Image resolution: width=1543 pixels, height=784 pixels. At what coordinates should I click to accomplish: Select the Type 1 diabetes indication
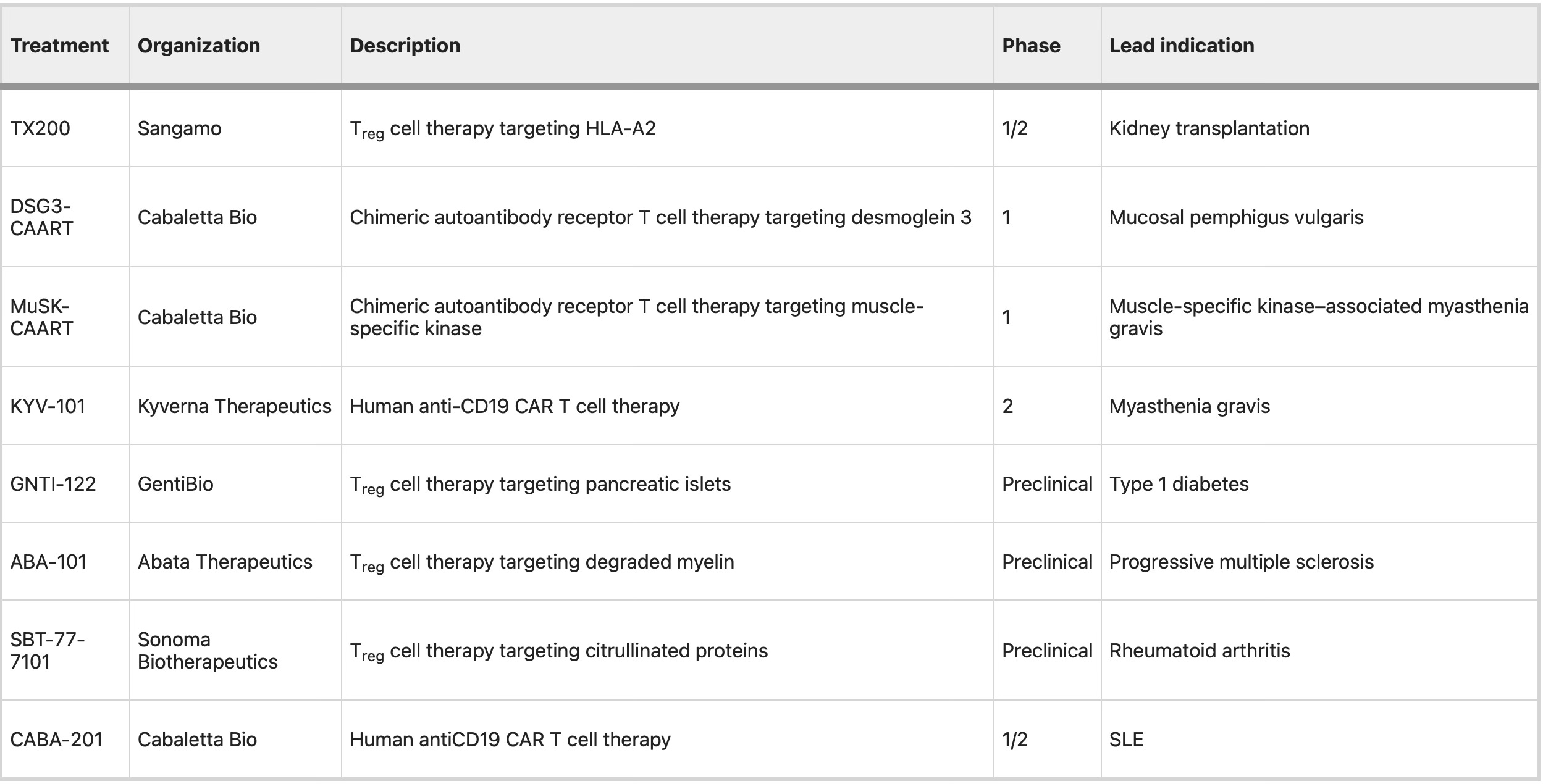click(1179, 483)
